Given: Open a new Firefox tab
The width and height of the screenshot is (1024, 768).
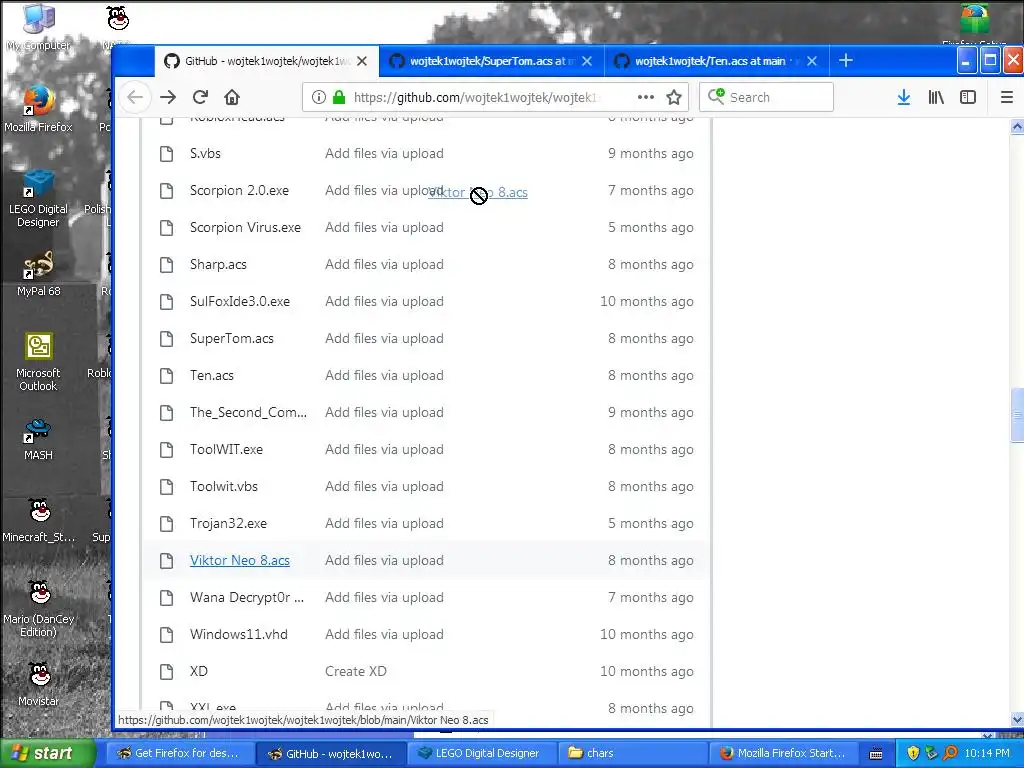Looking at the screenshot, I should click(x=846, y=61).
